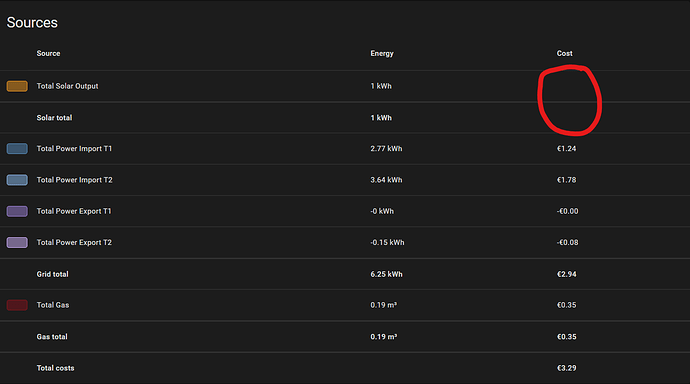Click the blue Total Power Import T1 swatch
Image resolution: width=690 pixels, height=384 pixels.
click(x=17, y=149)
